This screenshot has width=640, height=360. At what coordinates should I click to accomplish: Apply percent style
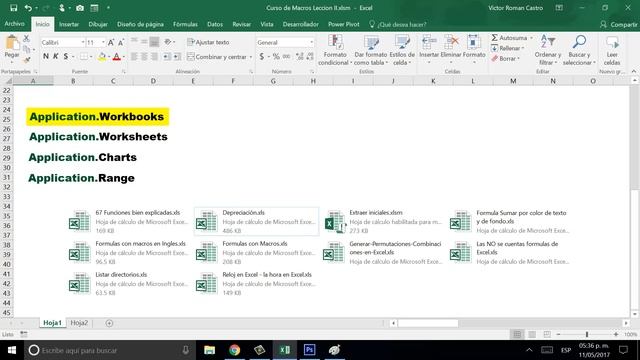click(276, 57)
